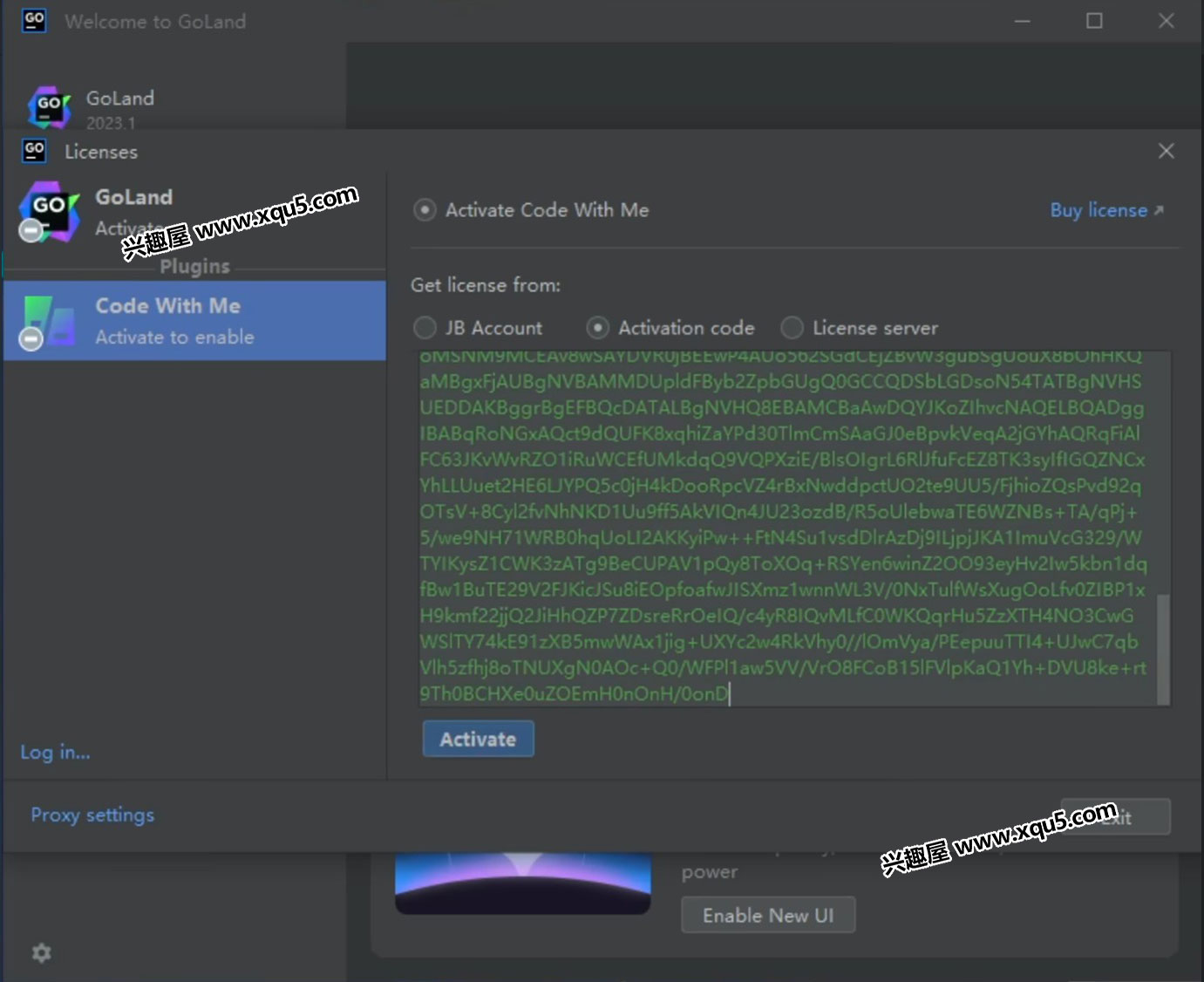Image resolution: width=1204 pixels, height=982 pixels.
Task: Open the Log in... link
Action: pos(55,752)
